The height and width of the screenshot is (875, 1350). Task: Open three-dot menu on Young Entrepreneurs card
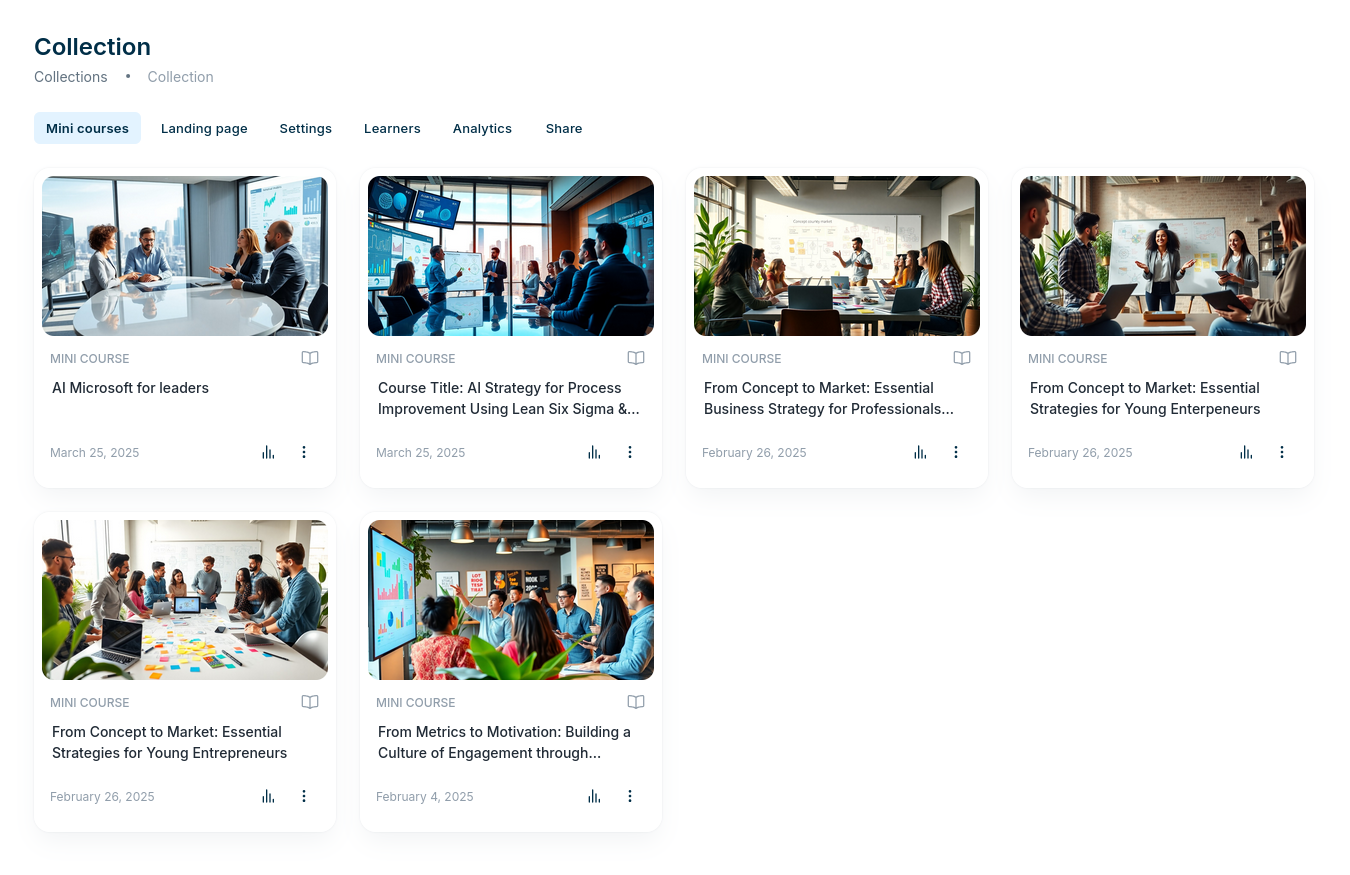[x=304, y=796]
